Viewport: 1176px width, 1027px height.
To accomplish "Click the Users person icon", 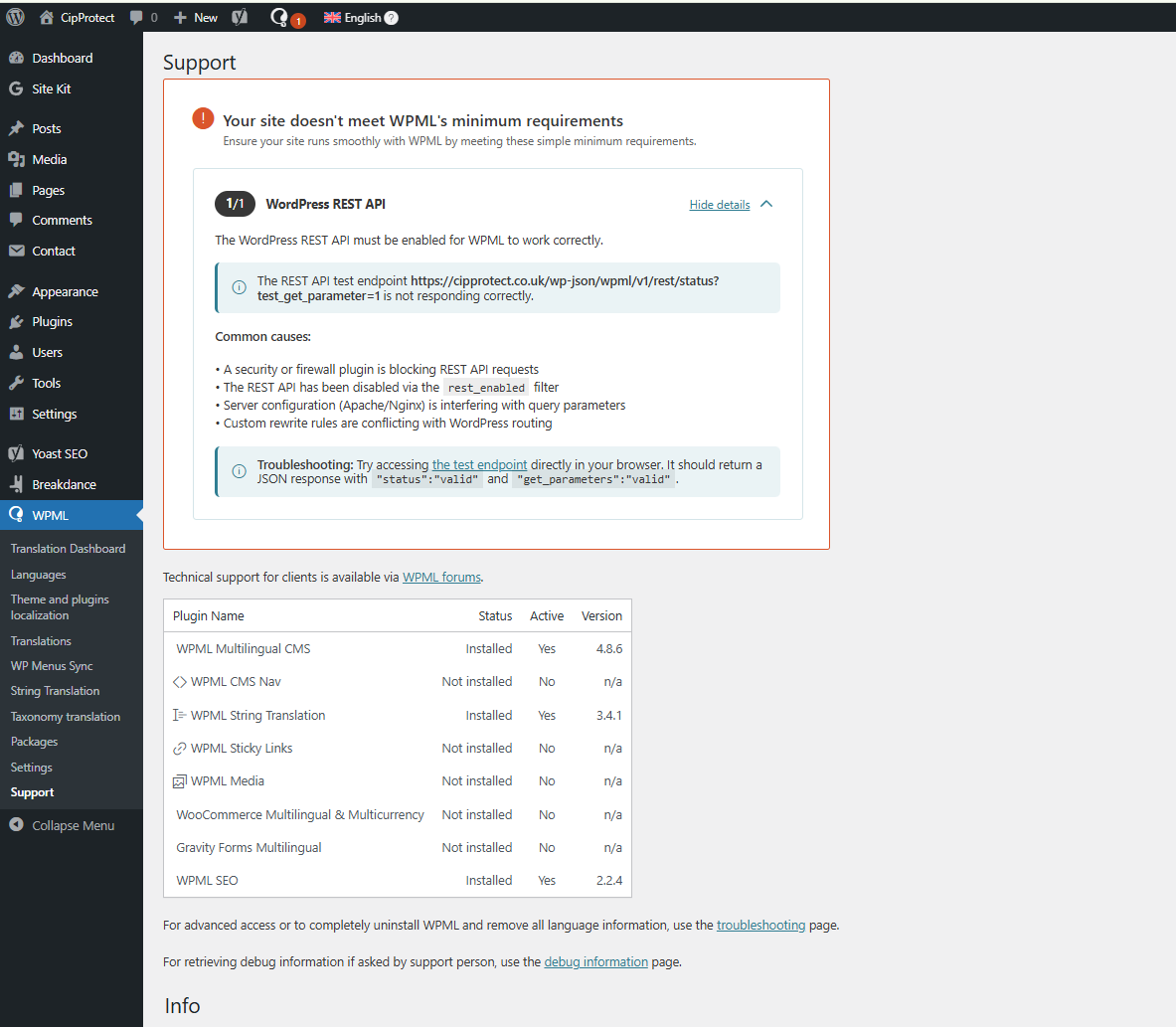I will tap(17, 352).
